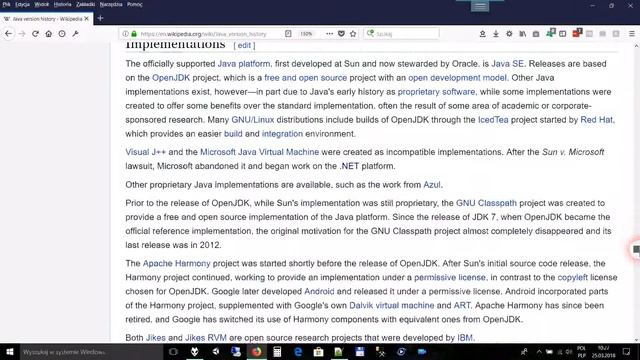Open Task View on the taskbar
This screenshot has width=640, height=360.
[x=173, y=352]
